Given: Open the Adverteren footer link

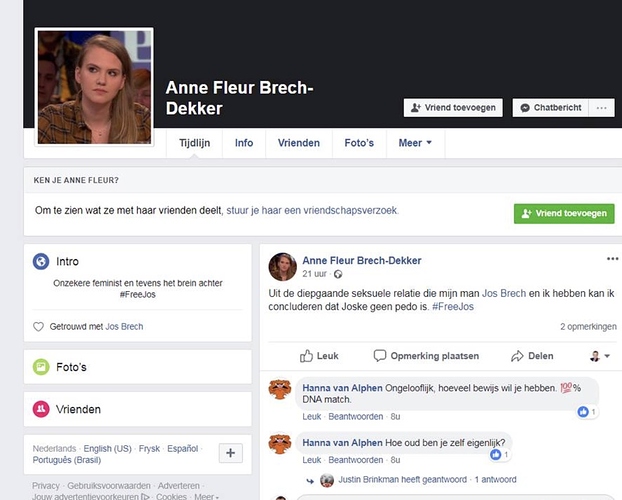Looking at the screenshot, I should click(x=179, y=486).
